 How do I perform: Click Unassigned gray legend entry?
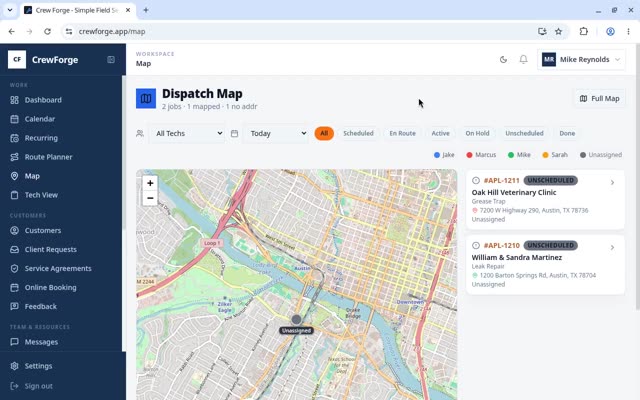[601, 155]
